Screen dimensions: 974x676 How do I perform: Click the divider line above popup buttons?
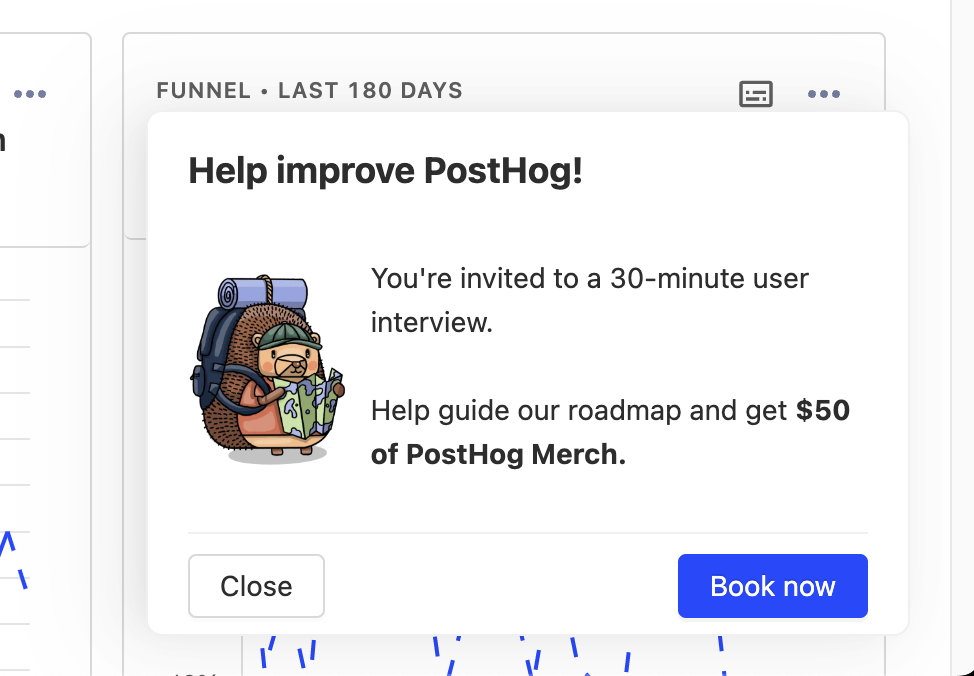tap(527, 533)
